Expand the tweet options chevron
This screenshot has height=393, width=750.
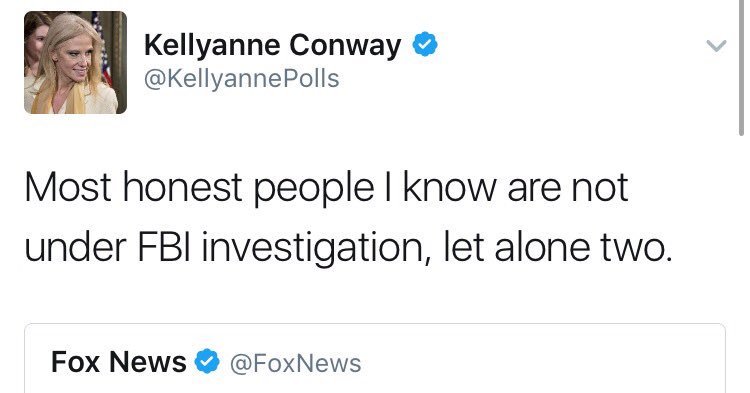click(716, 45)
